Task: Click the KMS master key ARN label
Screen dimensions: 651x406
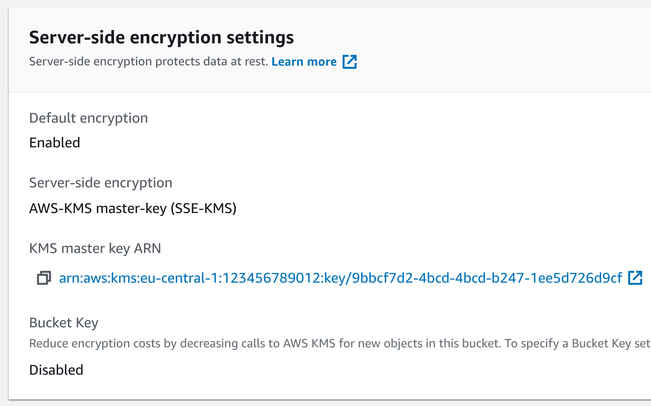Action: point(95,248)
